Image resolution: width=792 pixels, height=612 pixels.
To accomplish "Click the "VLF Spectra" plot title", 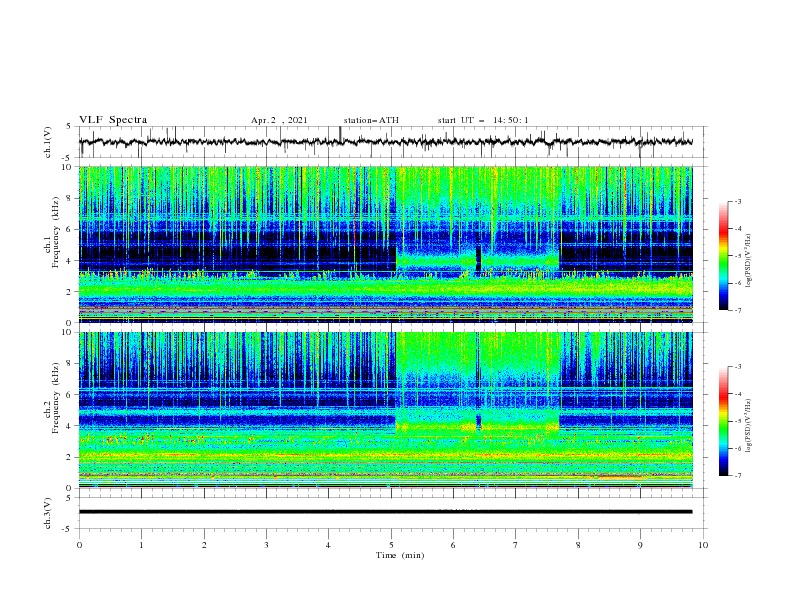I will coord(113,120).
